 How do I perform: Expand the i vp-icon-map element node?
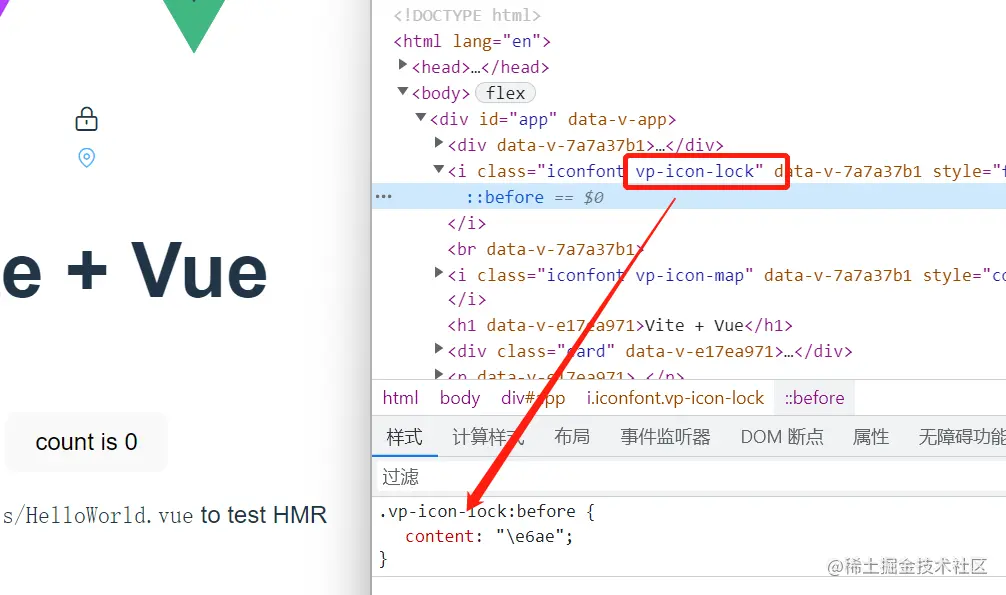[439, 273]
